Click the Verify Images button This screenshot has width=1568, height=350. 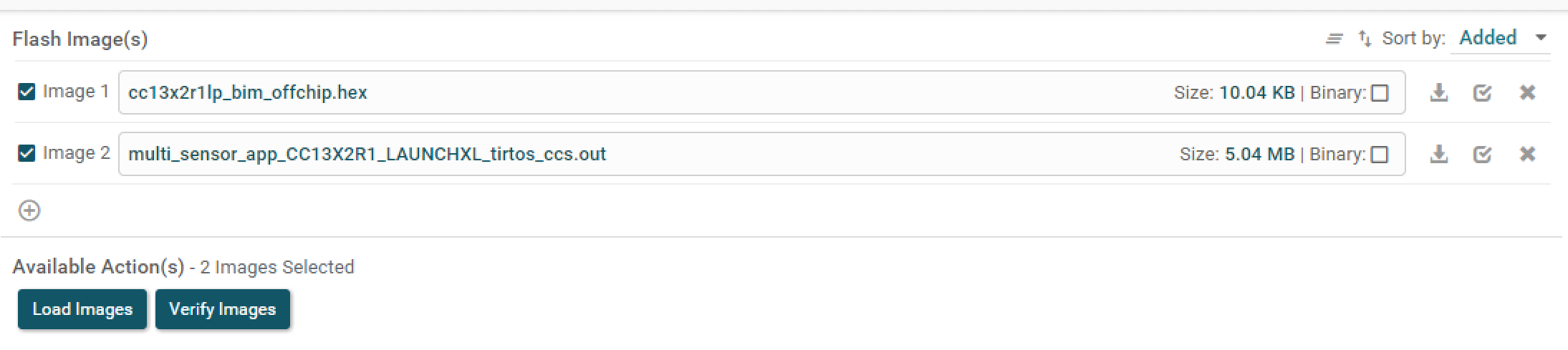pyautogui.click(x=222, y=309)
